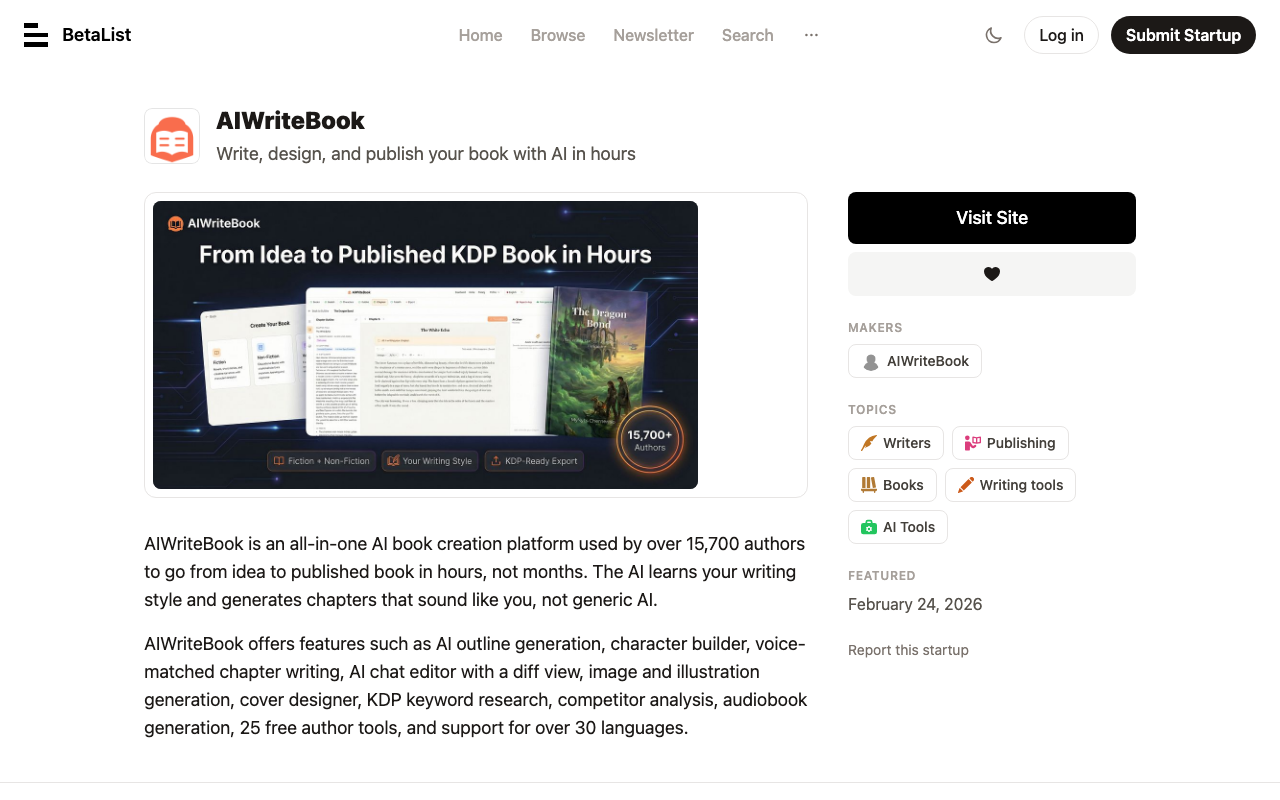Click the Log in button

pyautogui.click(x=1061, y=35)
